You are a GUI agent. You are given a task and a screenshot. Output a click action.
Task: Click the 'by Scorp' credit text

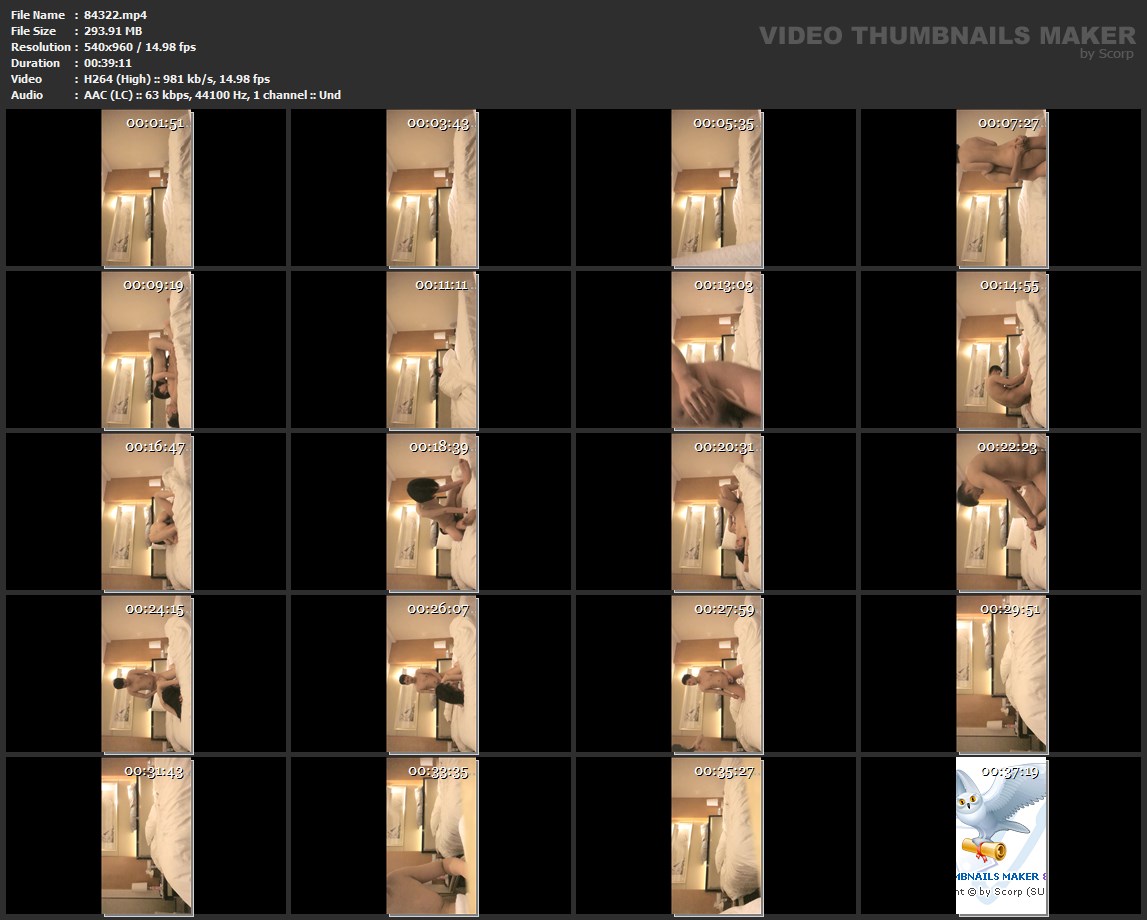tap(1106, 54)
